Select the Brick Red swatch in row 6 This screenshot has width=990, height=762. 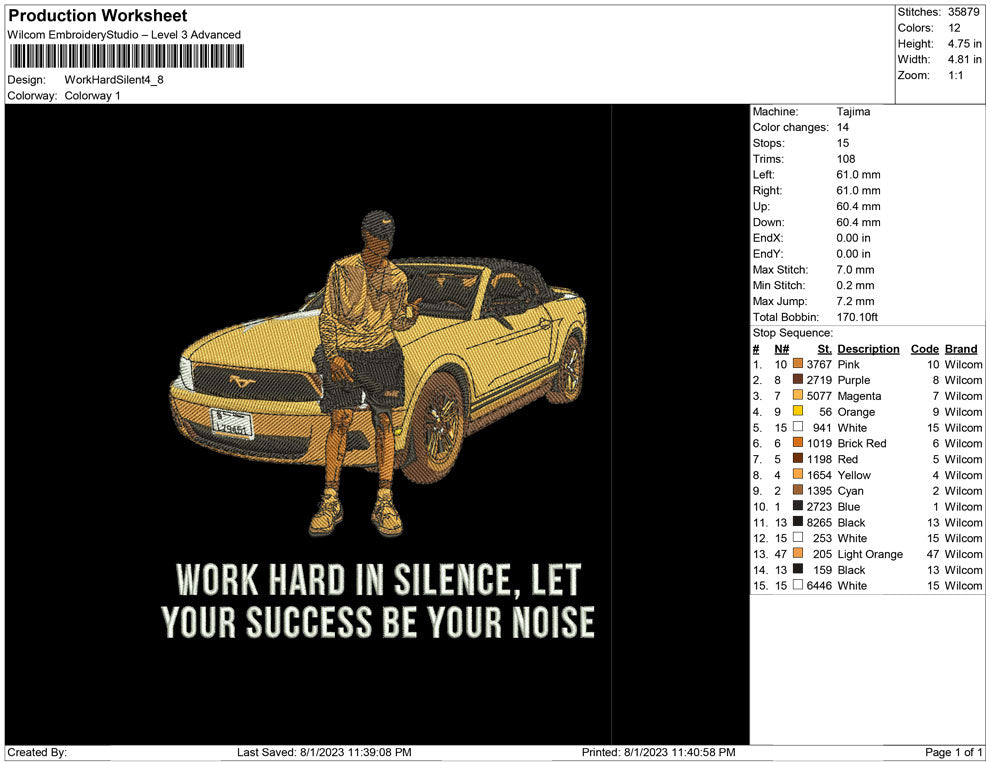pyautogui.click(x=798, y=443)
